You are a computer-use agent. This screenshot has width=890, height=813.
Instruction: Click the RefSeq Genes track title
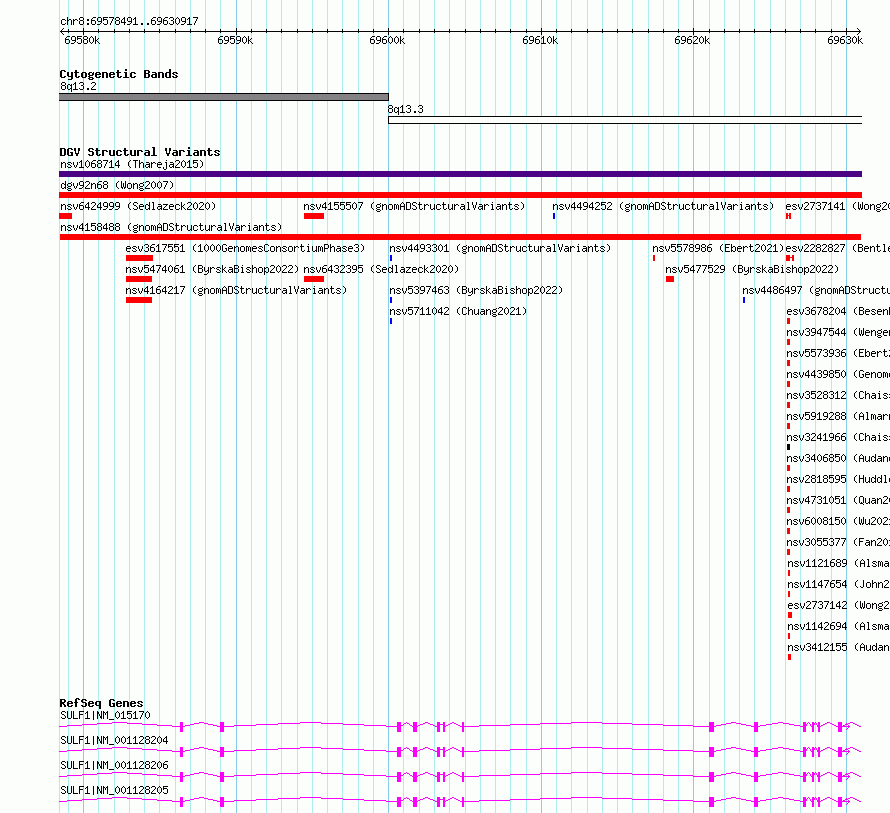coord(101,703)
